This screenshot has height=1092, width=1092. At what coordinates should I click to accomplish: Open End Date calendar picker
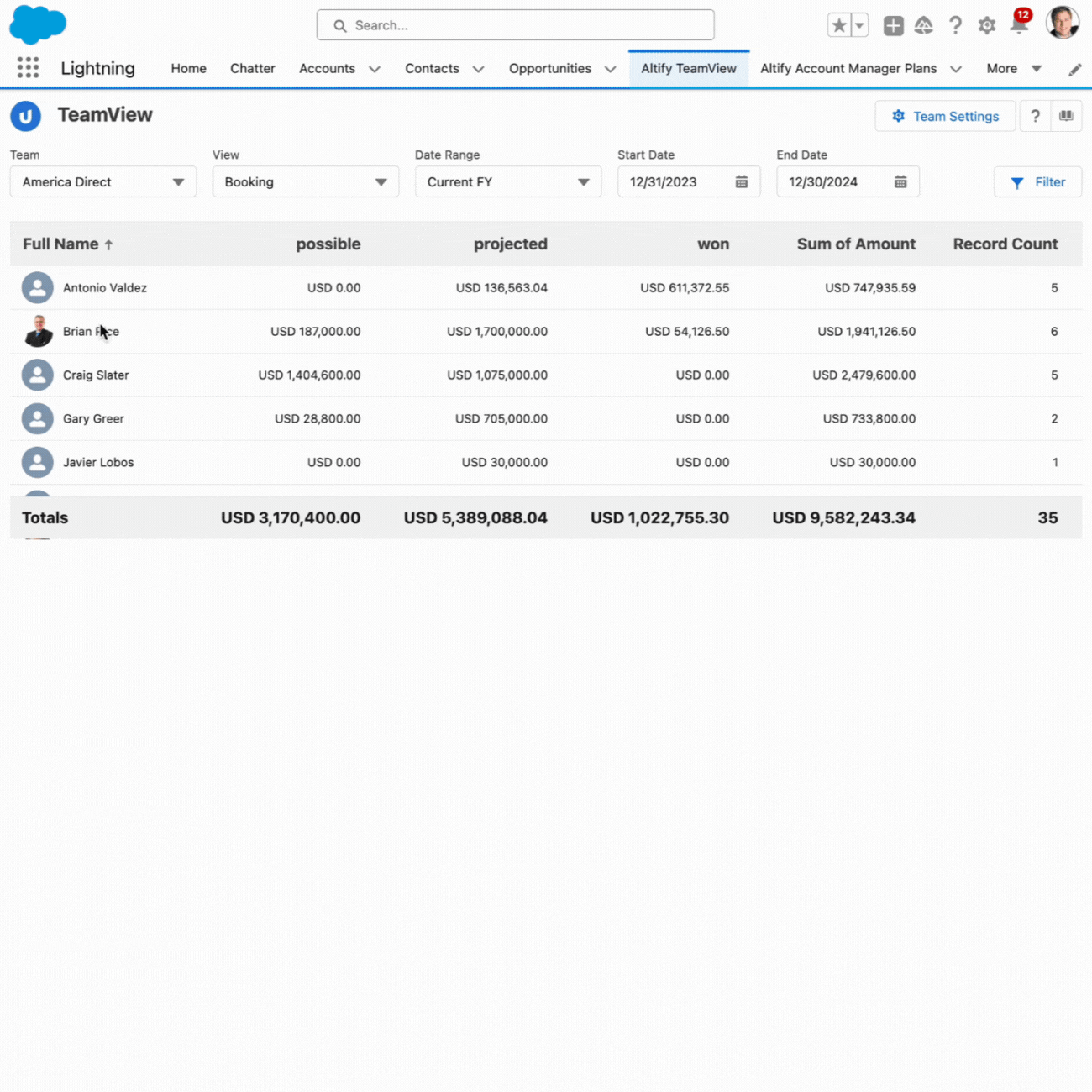pos(900,181)
